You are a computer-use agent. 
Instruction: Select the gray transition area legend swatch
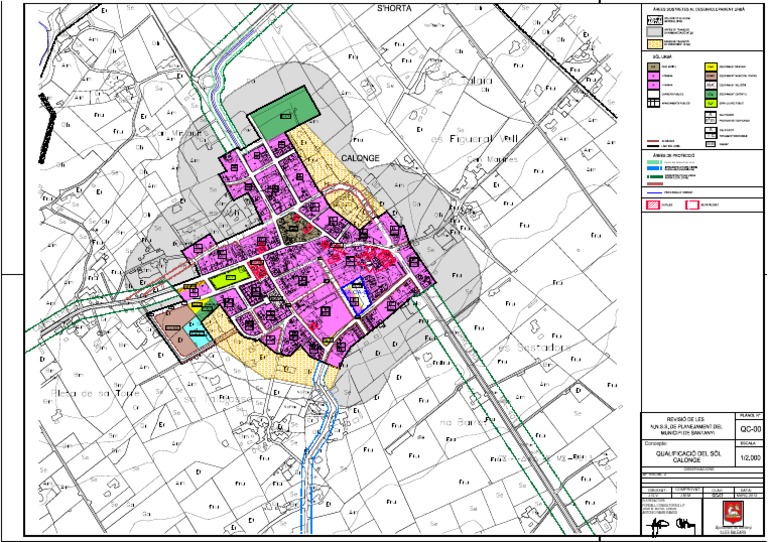654,31
